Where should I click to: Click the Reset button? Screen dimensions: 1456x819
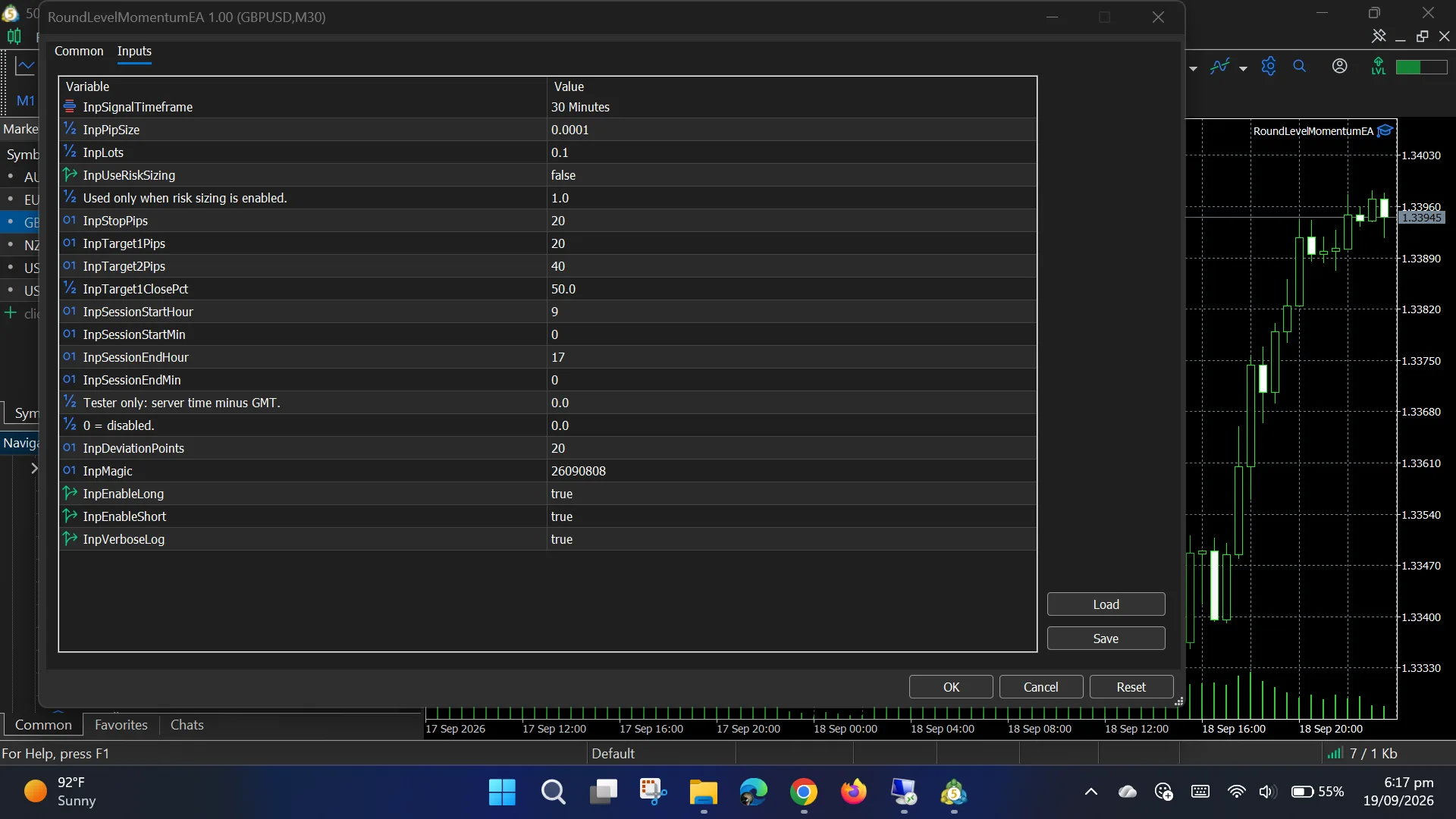tap(1131, 687)
